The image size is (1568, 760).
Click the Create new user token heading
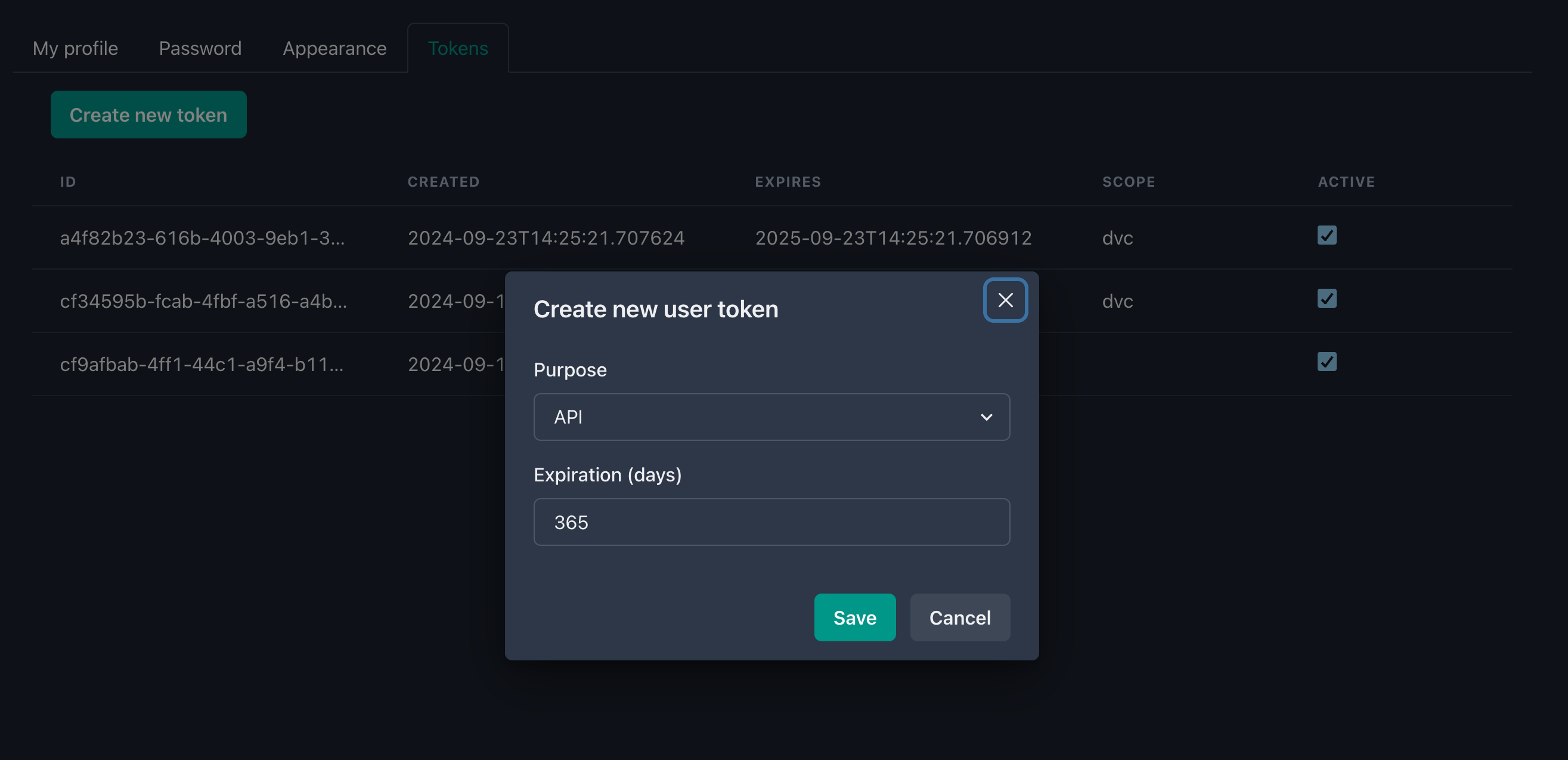(x=656, y=309)
